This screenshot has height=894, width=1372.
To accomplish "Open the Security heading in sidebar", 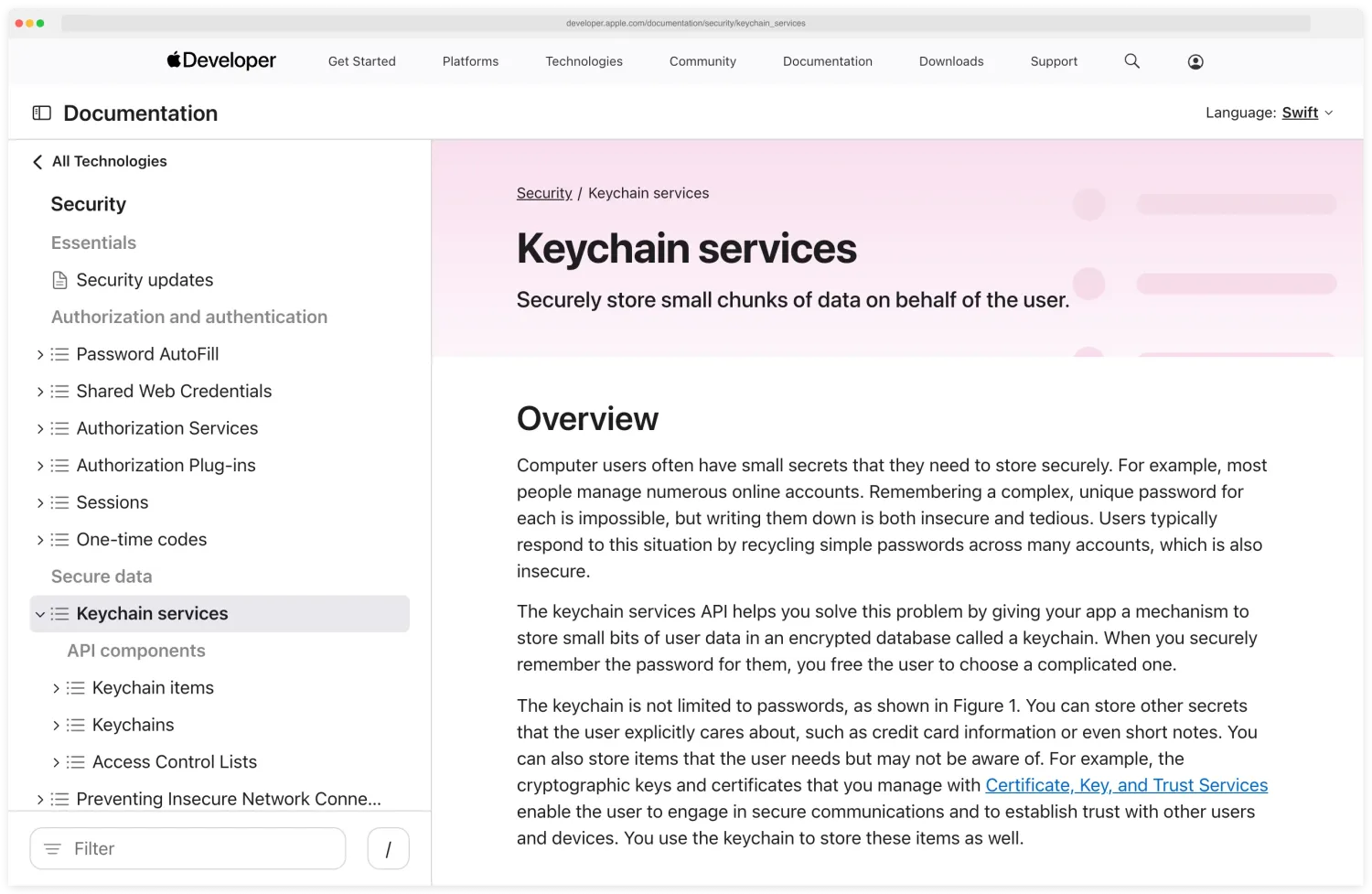I will 89,204.
